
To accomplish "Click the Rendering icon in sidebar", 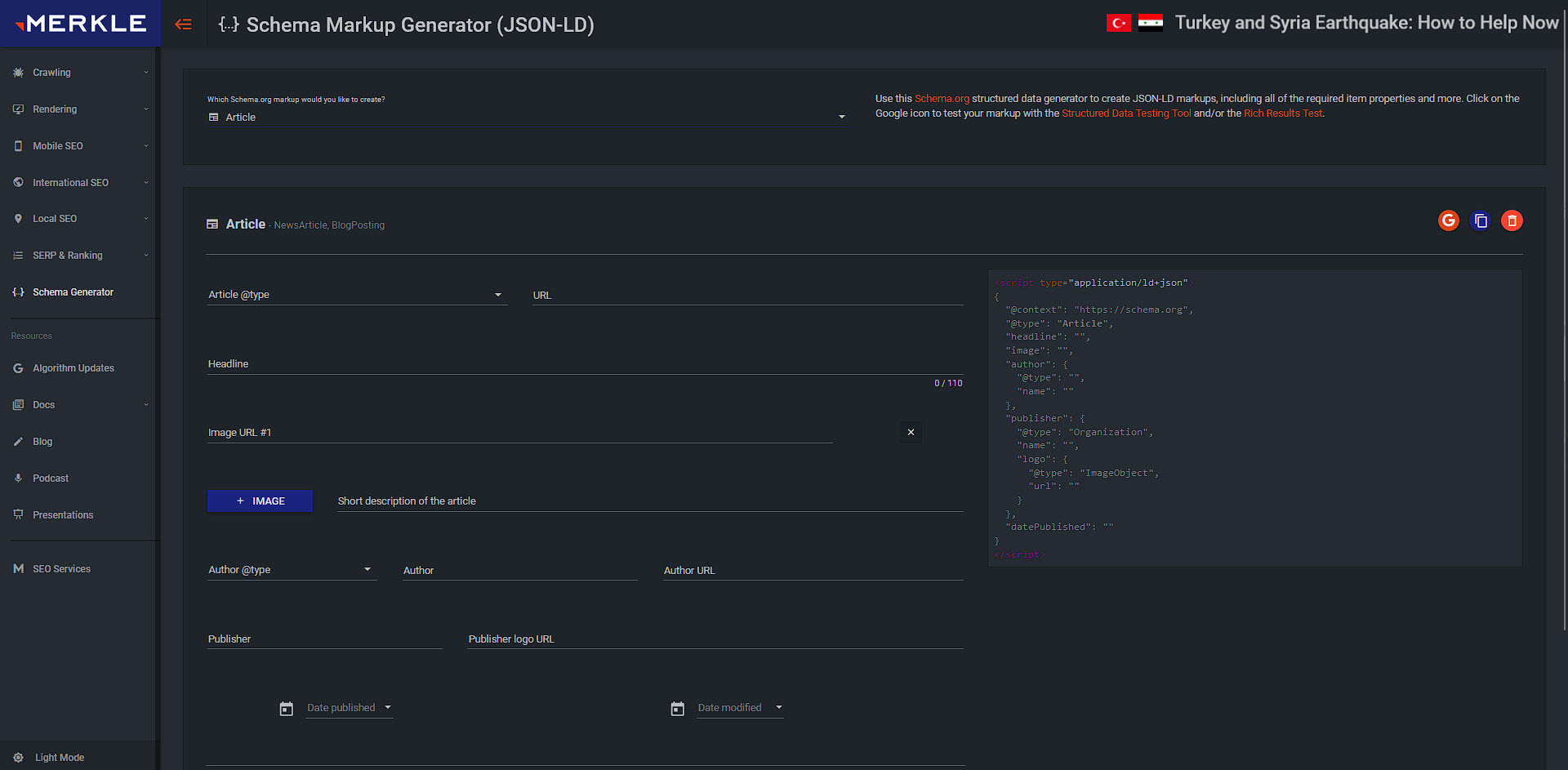I will click(x=18, y=109).
